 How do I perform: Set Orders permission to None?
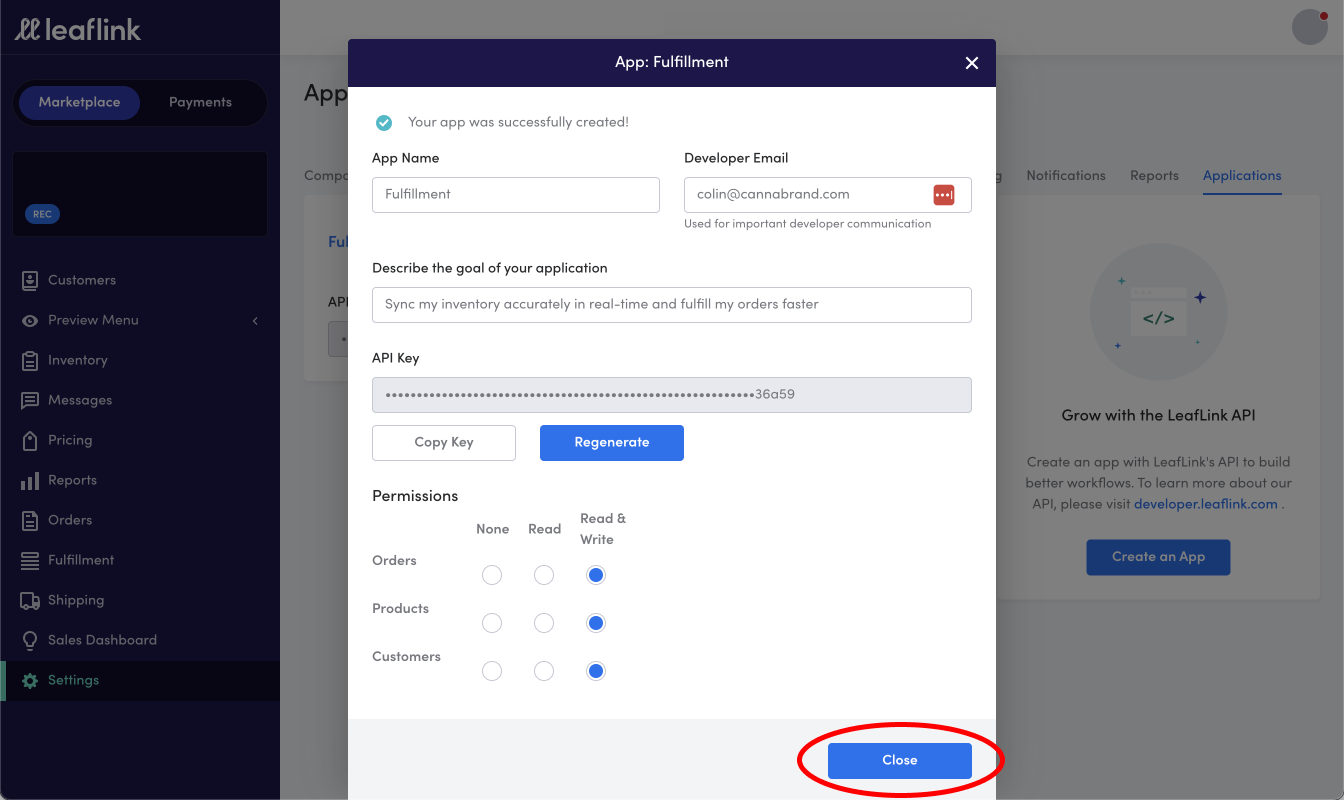[492, 575]
